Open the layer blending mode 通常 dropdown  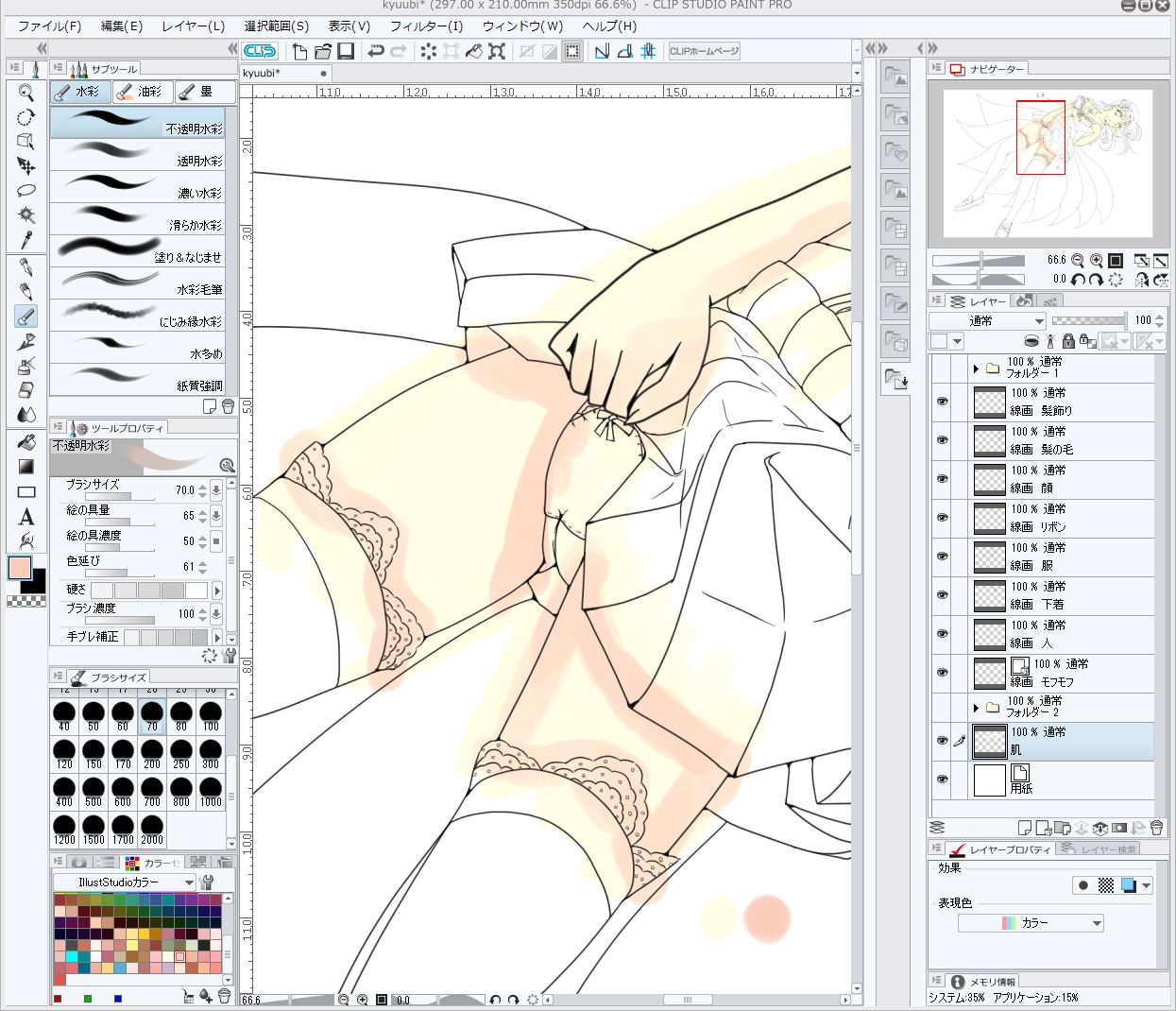pos(987,320)
